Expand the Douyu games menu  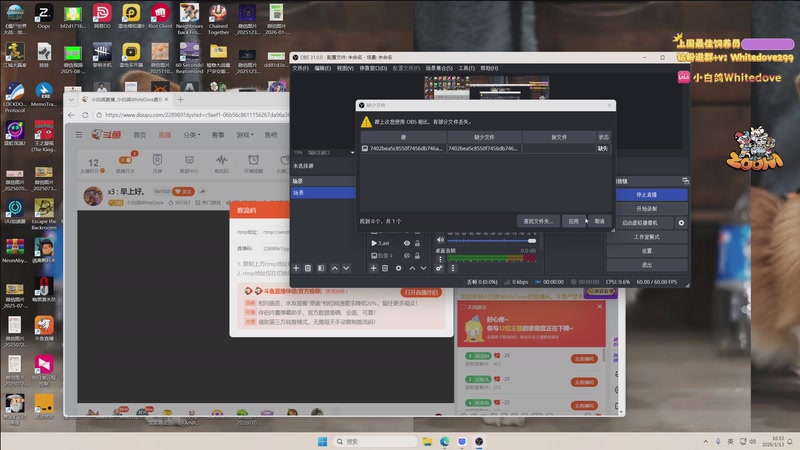coord(245,135)
